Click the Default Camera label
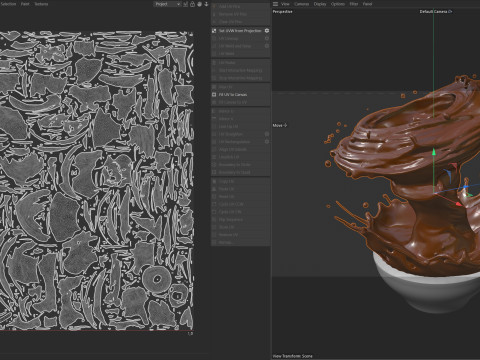480x360 pixels. pos(433,12)
